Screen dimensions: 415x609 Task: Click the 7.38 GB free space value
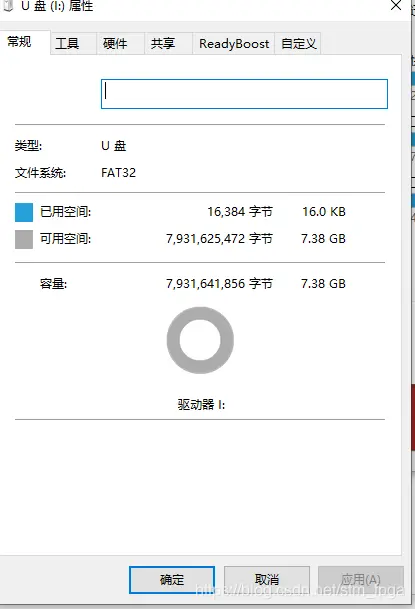coord(323,238)
